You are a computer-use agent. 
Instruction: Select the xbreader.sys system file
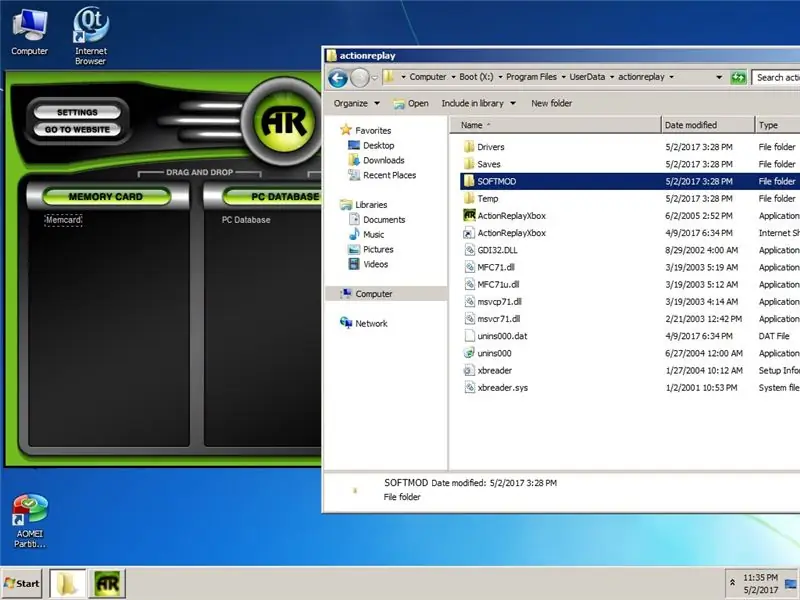click(495, 388)
